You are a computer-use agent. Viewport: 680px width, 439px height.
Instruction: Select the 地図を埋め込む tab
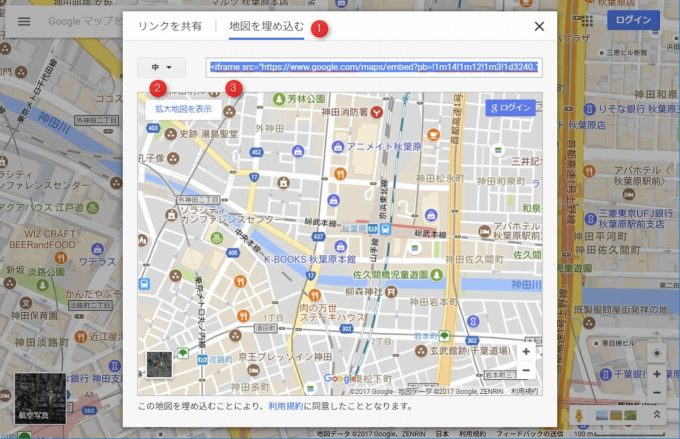coord(266,27)
